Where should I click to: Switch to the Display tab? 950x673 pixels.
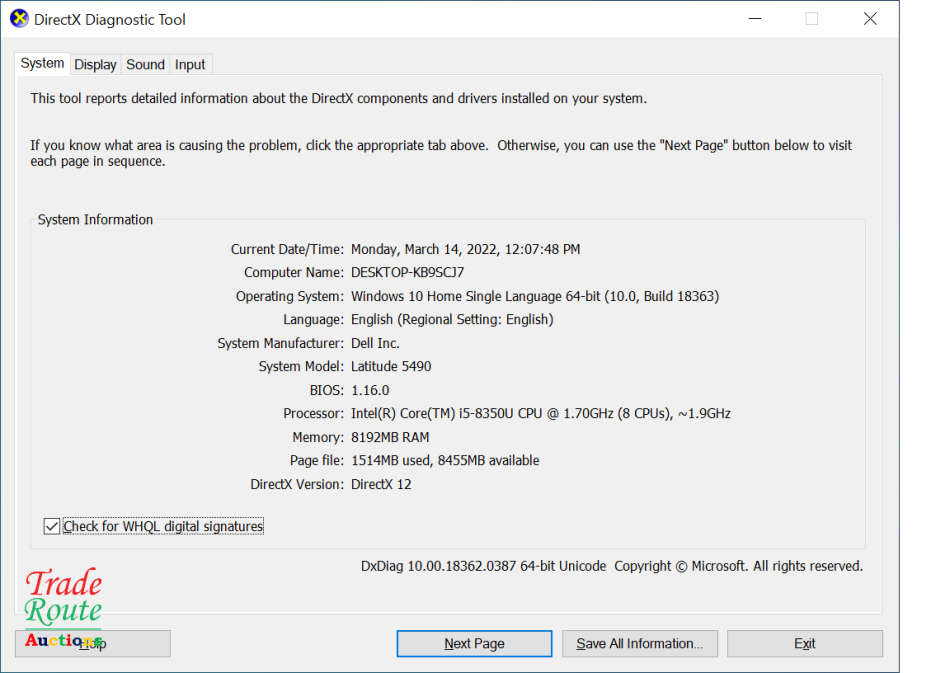pyautogui.click(x=95, y=64)
